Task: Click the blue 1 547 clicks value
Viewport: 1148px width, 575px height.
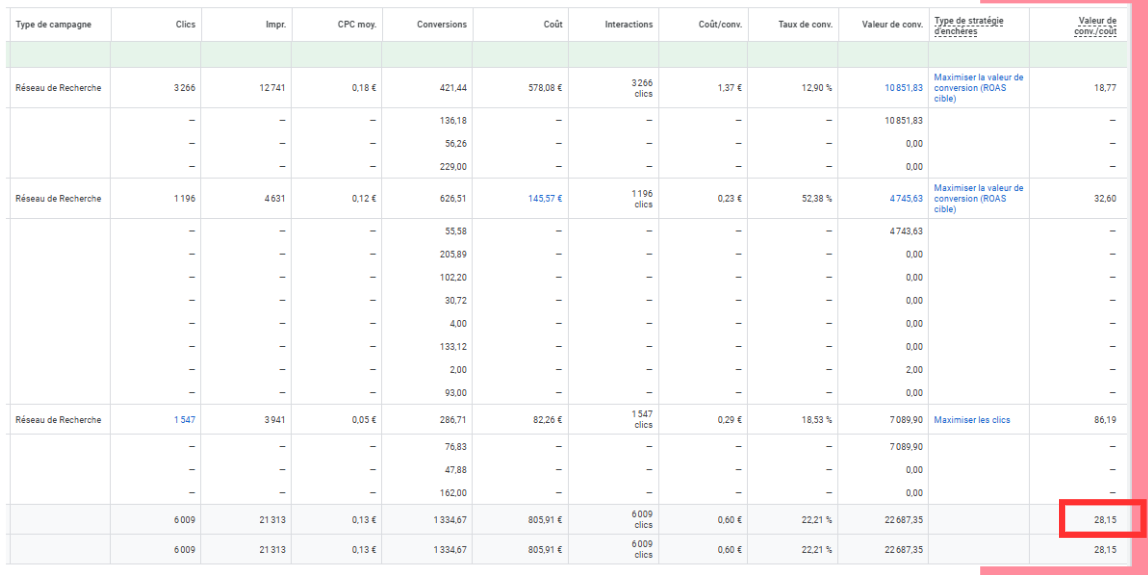Action: click(184, 420)
